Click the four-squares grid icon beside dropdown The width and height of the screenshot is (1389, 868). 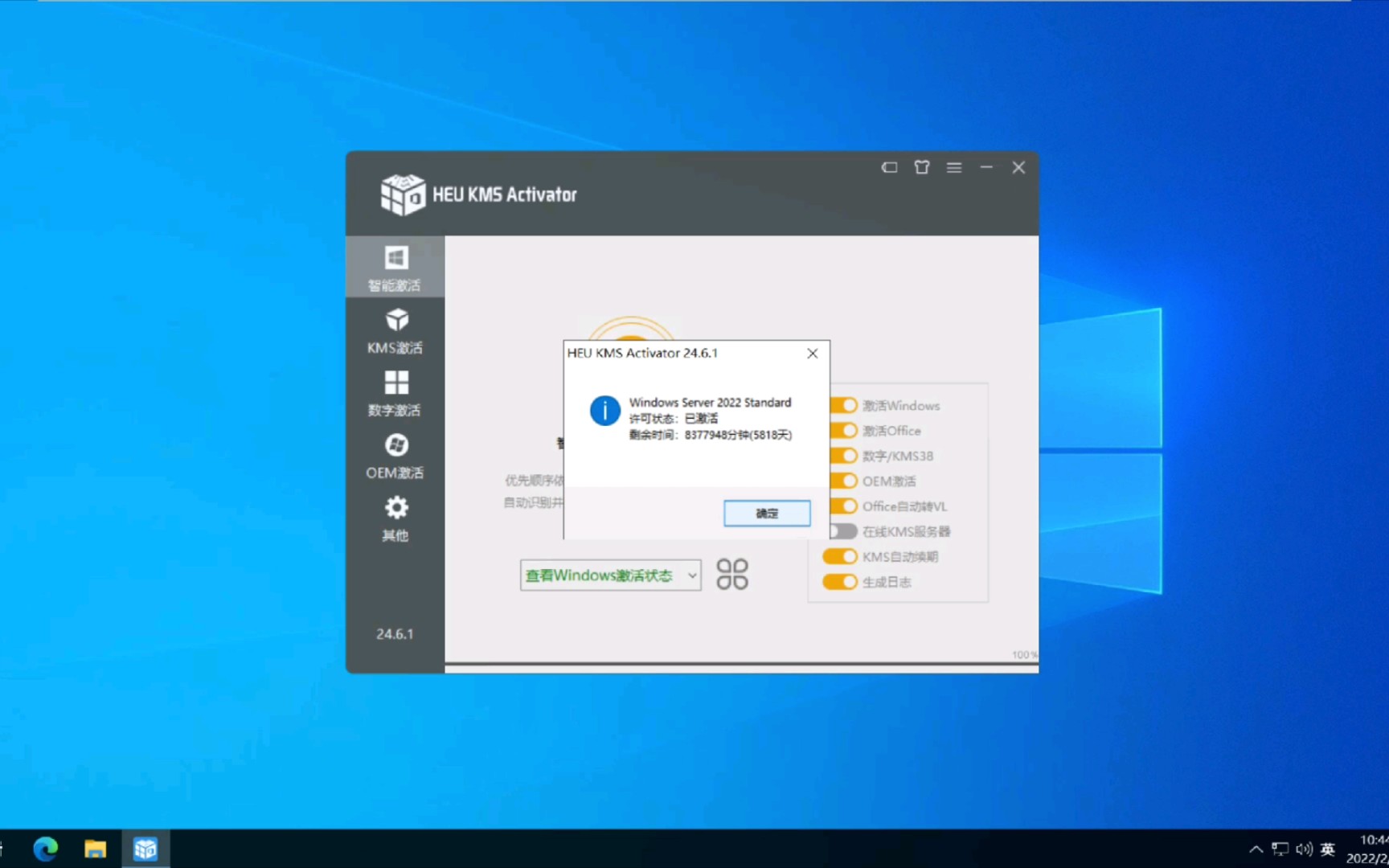732,575
